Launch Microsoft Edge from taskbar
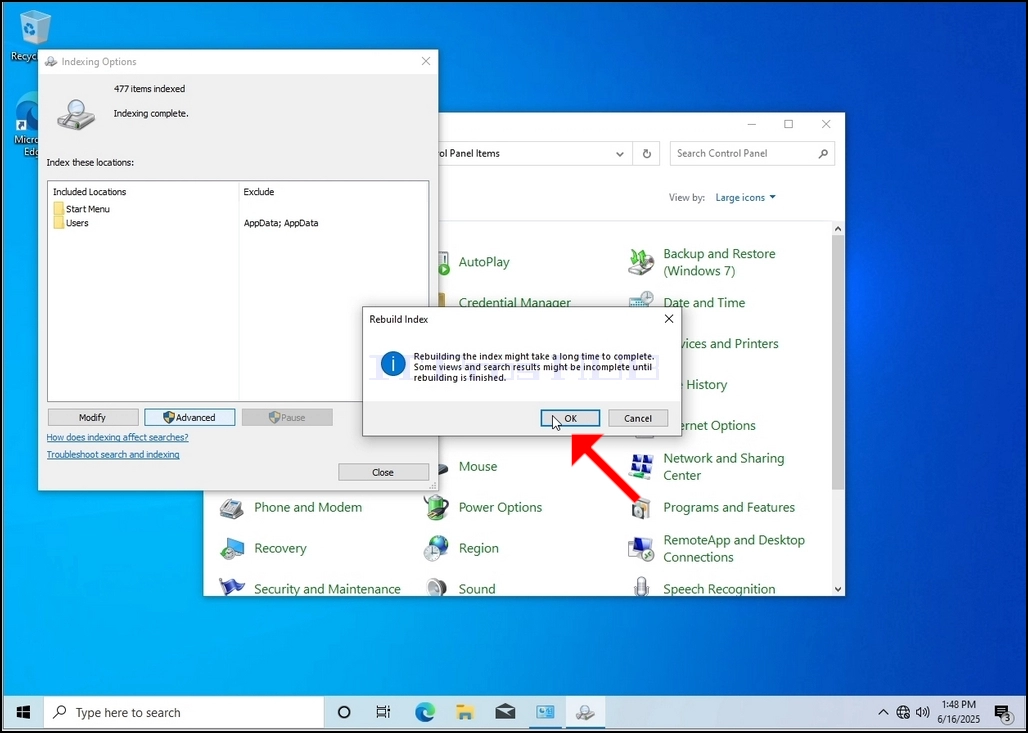Viewport: 1028px width, 733px height. tap(425, 712)
